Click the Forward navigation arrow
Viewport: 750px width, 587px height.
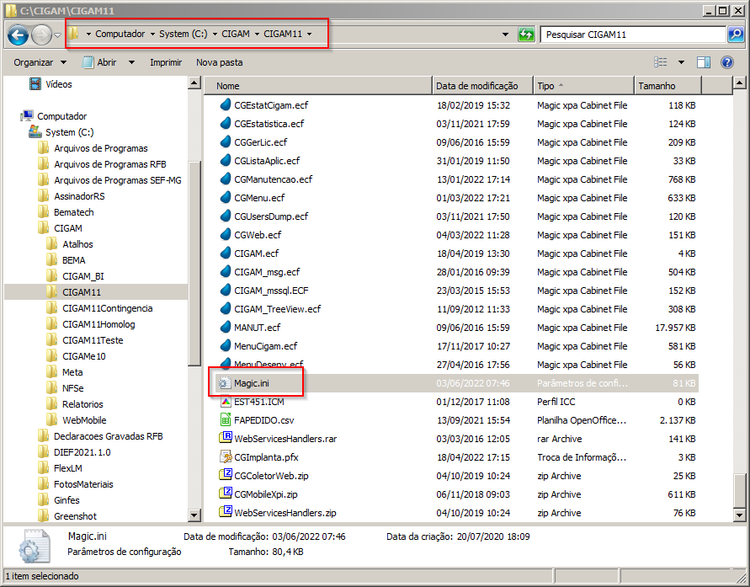pos(42,35)
